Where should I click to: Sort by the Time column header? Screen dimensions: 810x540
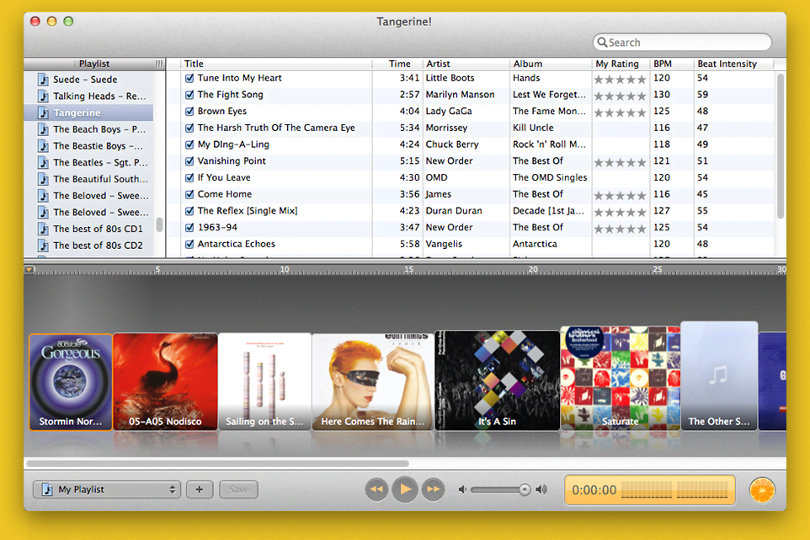pos(398,64)
